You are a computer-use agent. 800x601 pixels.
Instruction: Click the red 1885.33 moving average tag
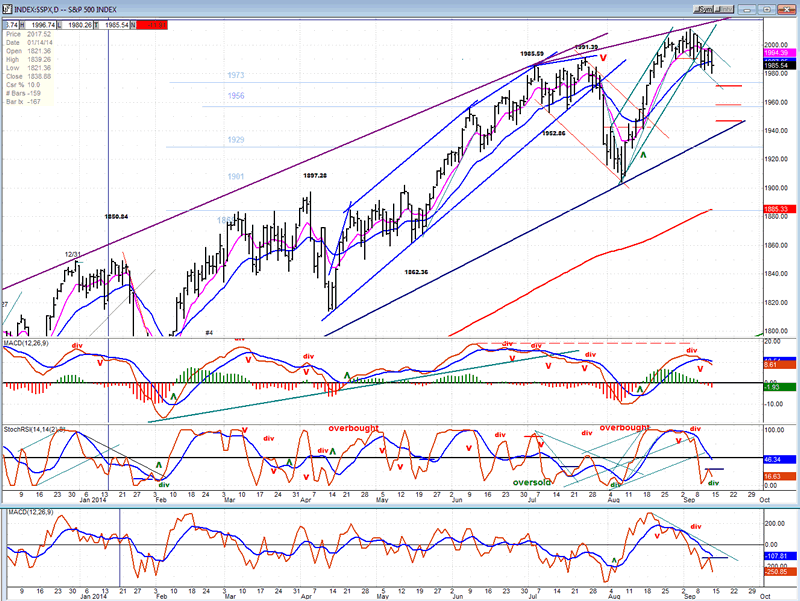780,209
